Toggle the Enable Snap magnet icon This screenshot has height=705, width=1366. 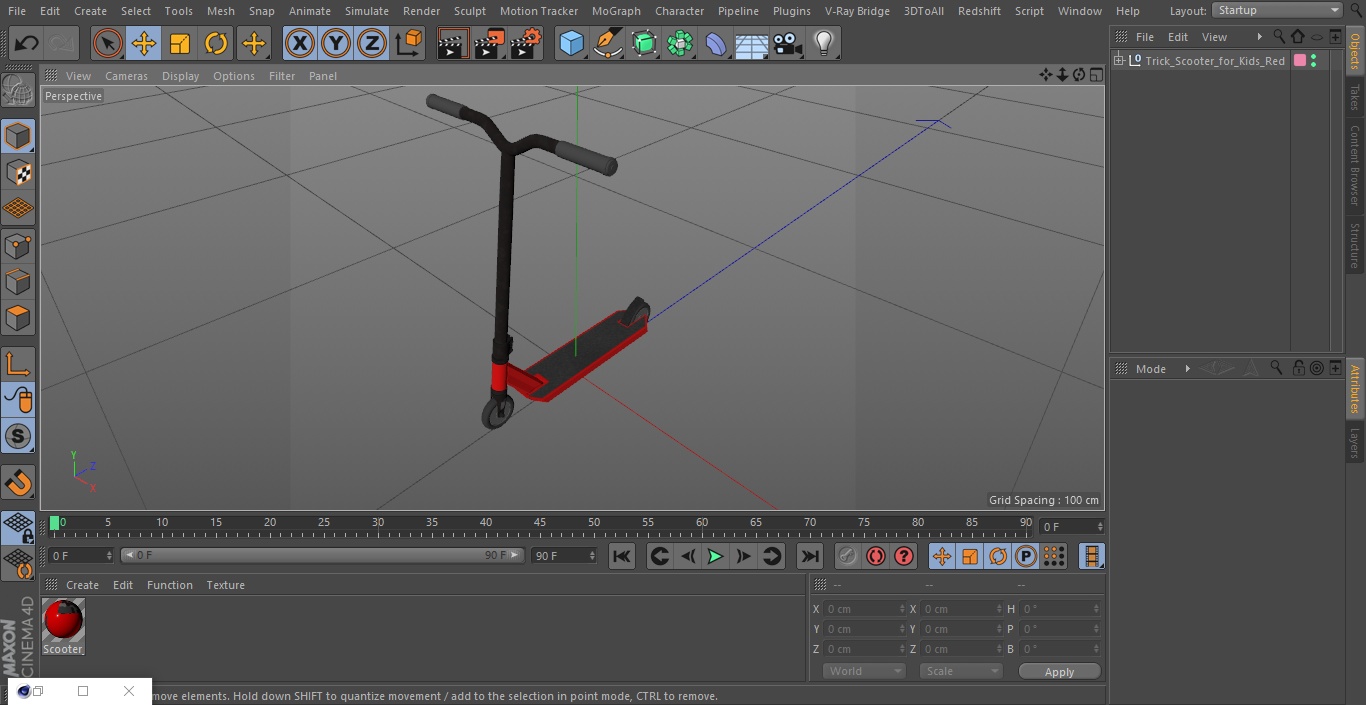pyautogui.click(x=18, y=483)
